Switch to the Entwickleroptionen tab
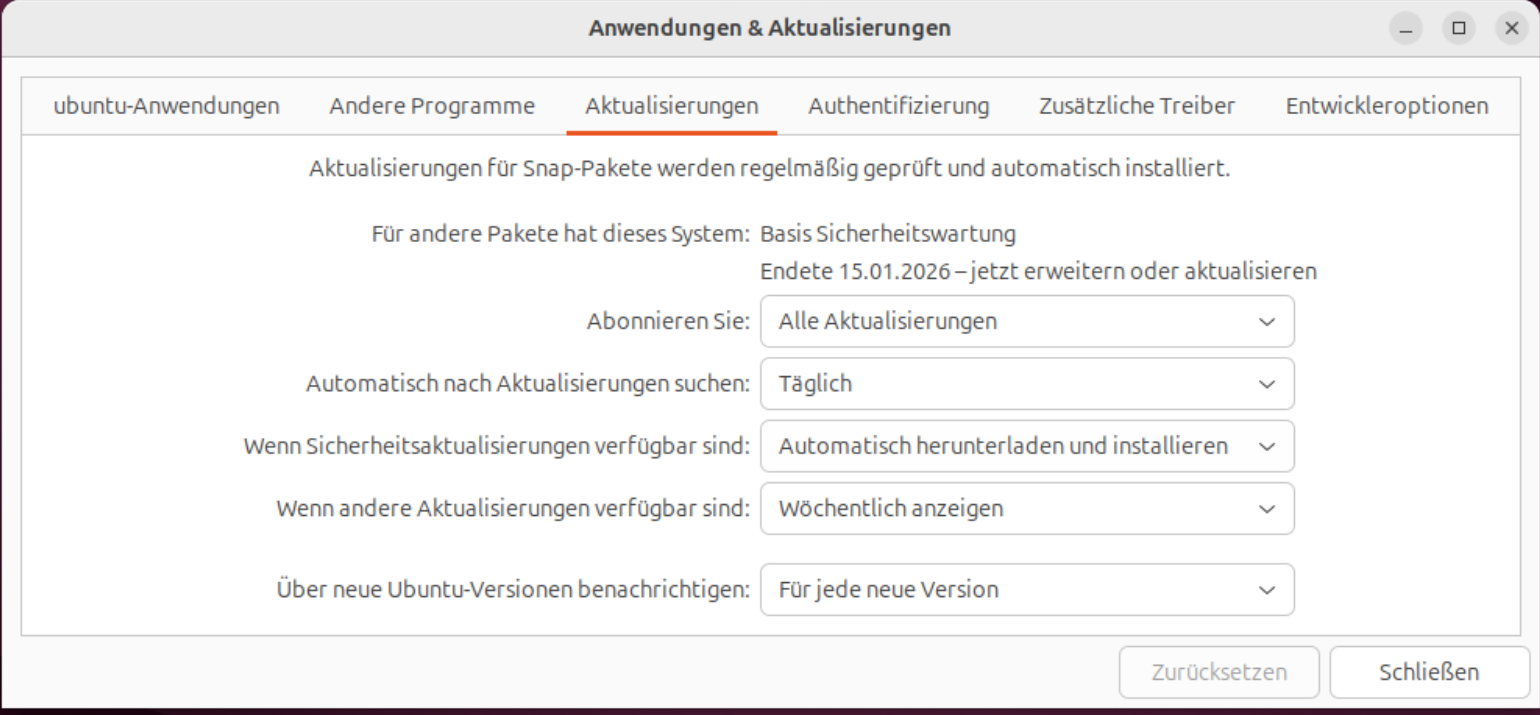The height and width of the screenshot is (715, 1540). (1386, 106)
